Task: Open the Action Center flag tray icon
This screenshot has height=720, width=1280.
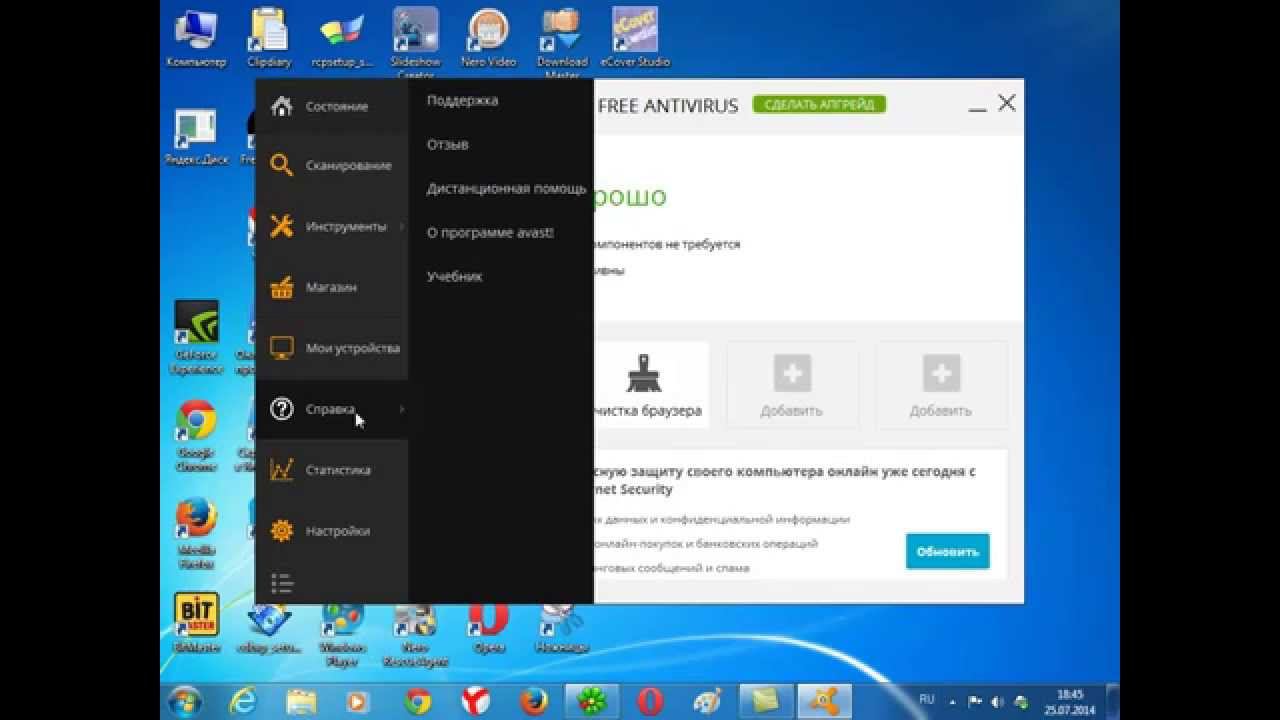Action: coord(974,702)
